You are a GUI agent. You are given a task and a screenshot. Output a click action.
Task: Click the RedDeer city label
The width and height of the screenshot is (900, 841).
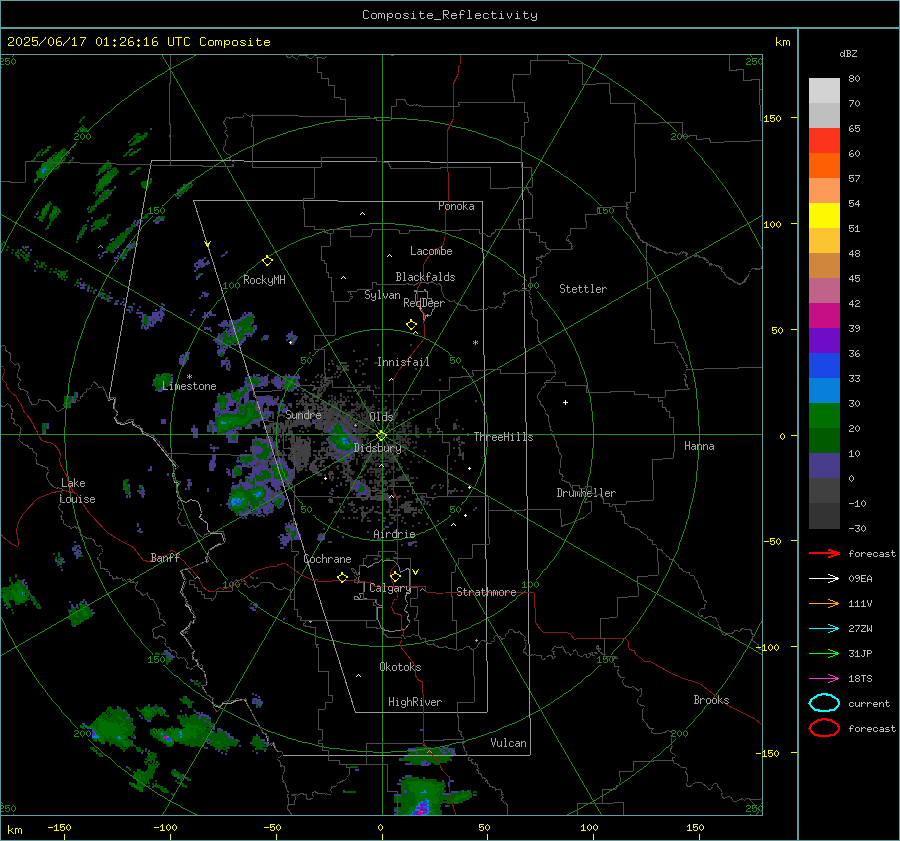[x=424, y=303]
